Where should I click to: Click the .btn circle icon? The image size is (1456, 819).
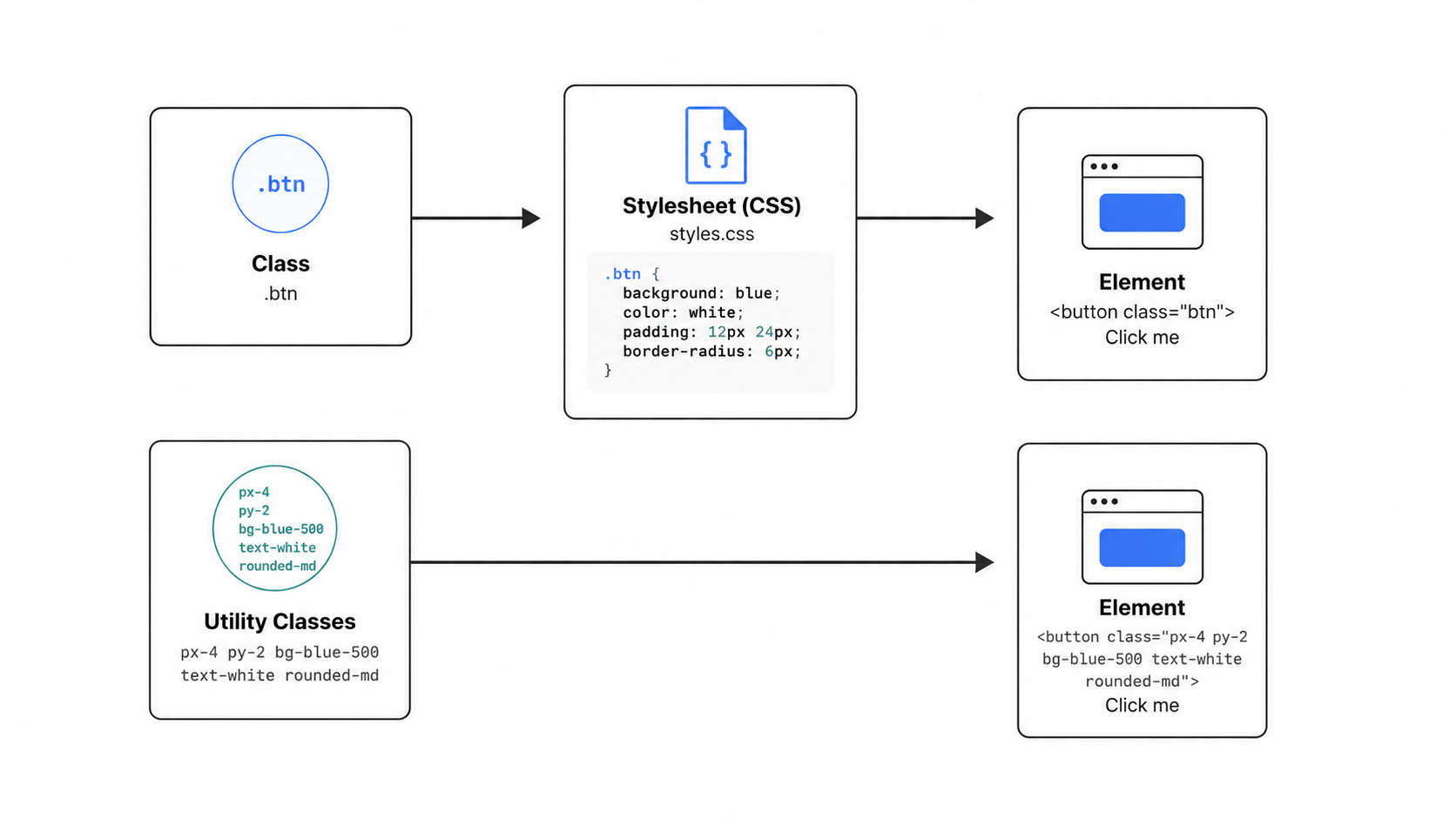point(280,184)
